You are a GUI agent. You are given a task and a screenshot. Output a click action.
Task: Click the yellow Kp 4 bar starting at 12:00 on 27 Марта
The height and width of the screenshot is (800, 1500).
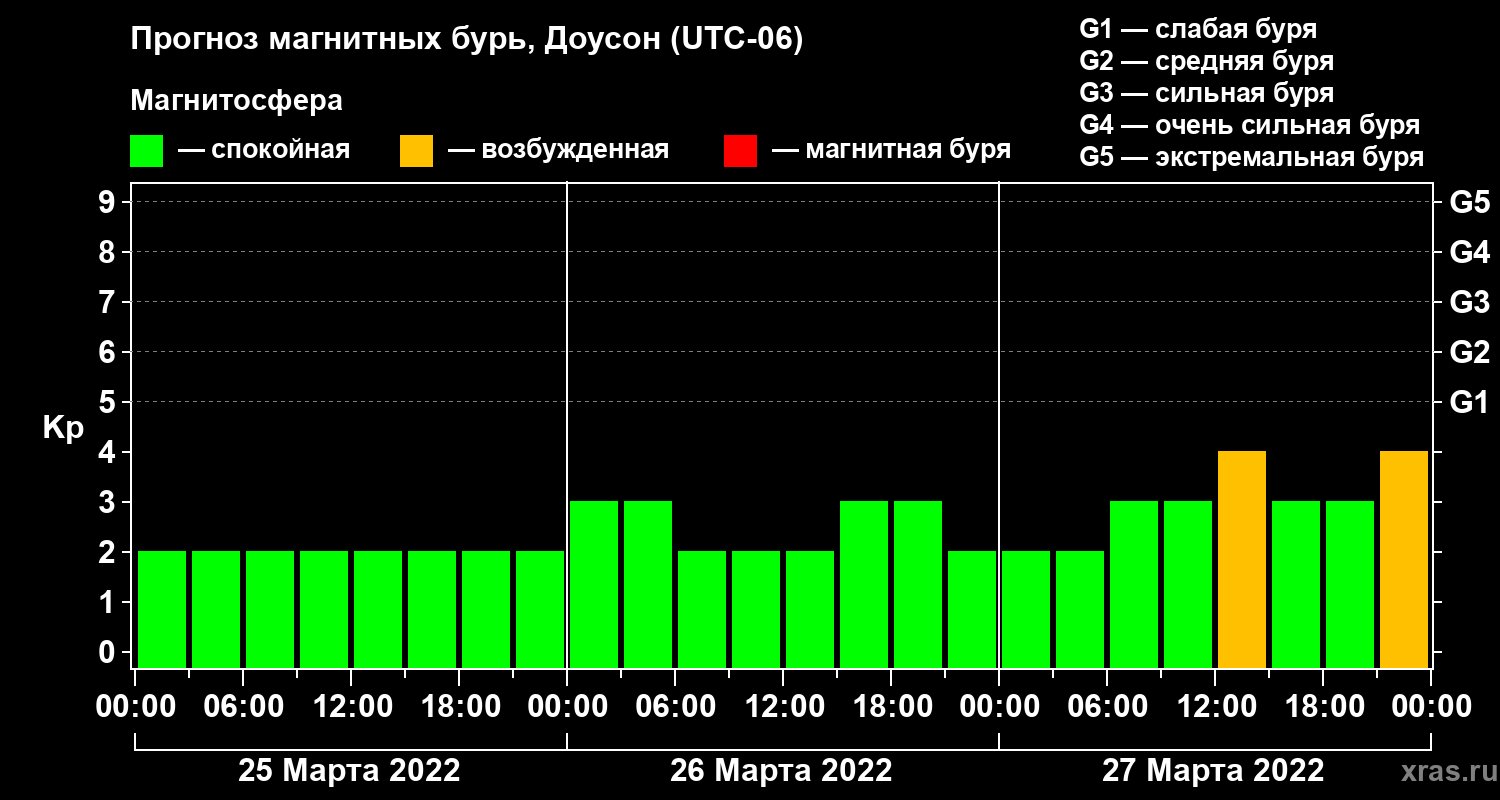pos(1242,559)
